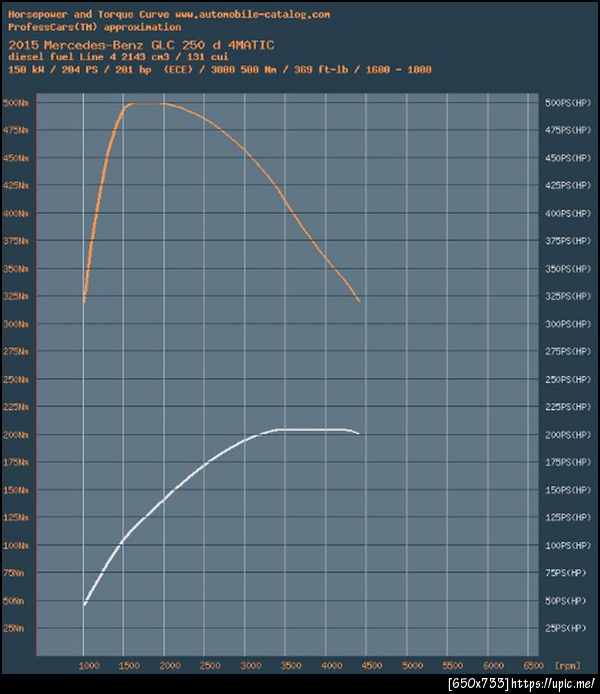Click the '350Nm' left axis label
The width and height of the screenshot is (600, 694).
click(x=15, y=269)
